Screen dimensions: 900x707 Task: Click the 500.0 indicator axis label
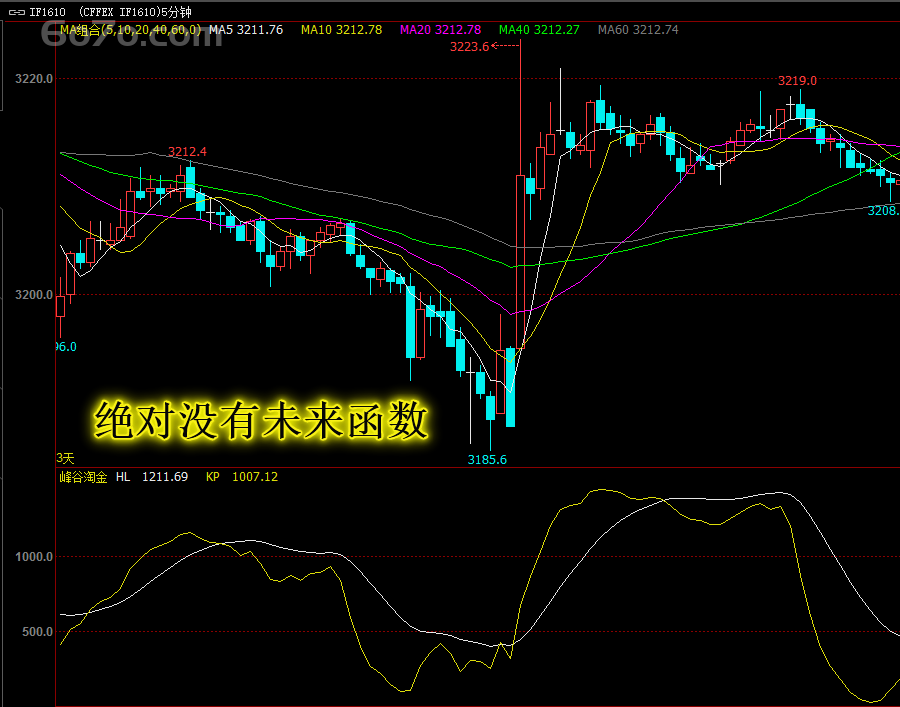tap(37, 632)
